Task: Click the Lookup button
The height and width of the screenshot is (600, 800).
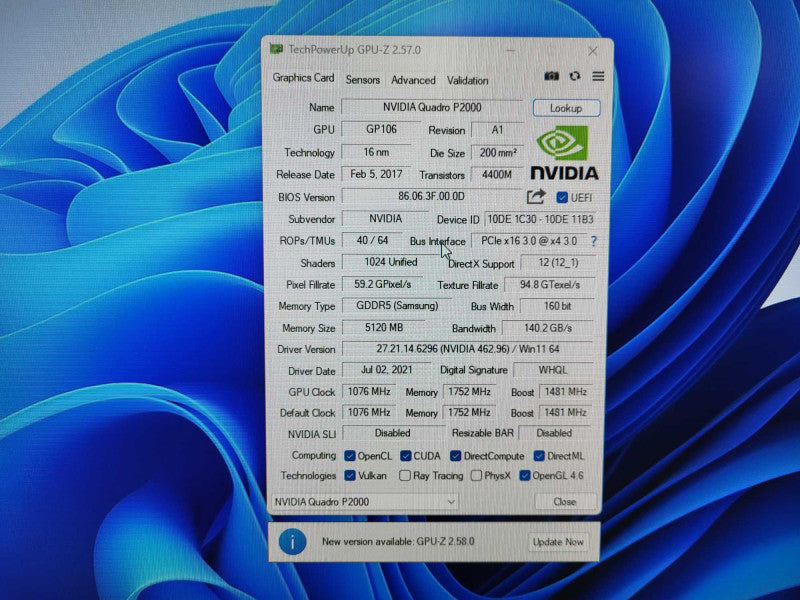Action: click(x=566, y=108)
